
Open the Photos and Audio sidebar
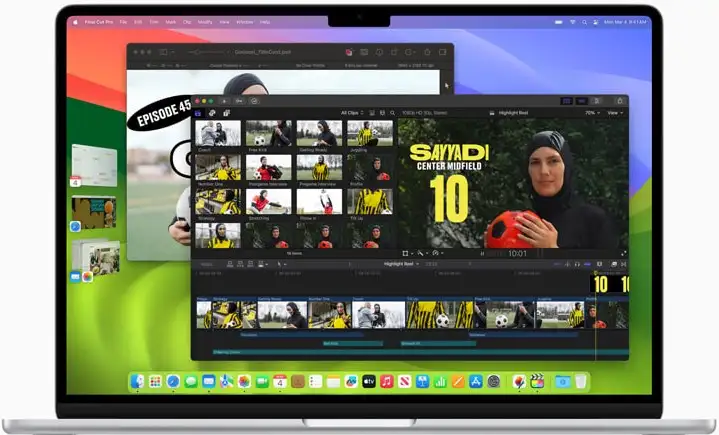point(212,113)
